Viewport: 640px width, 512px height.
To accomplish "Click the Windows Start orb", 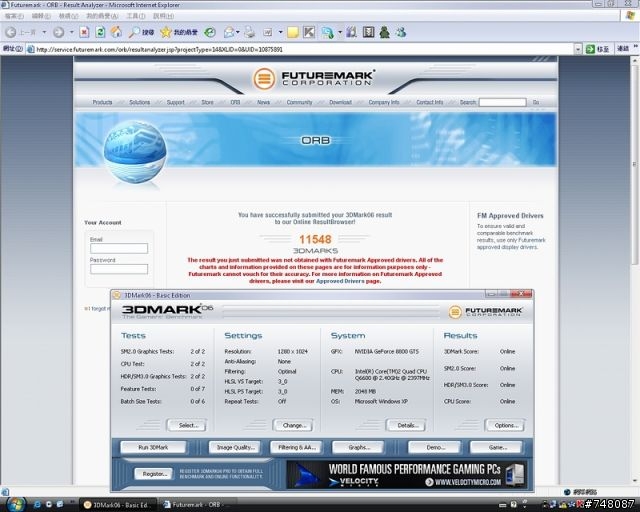I will pyautogui.click(x=15, y=505).
